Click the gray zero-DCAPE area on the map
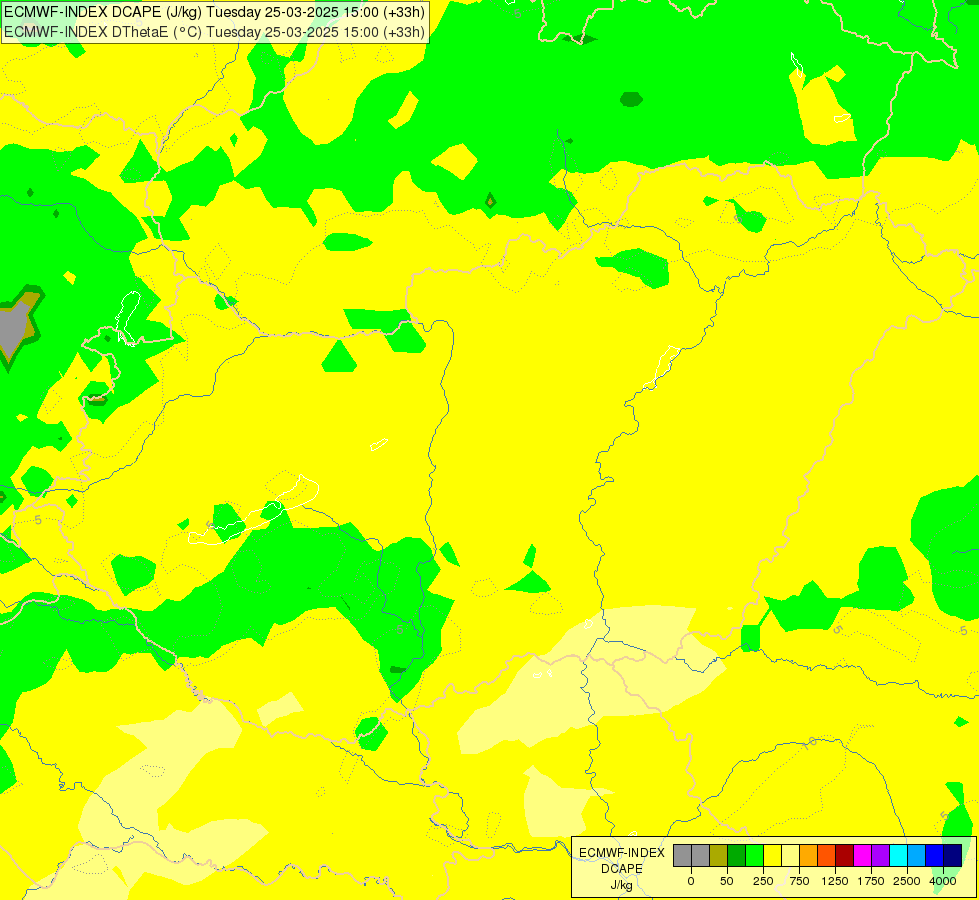The width and height of the screenshot is (979, 900). coord(12,327)
